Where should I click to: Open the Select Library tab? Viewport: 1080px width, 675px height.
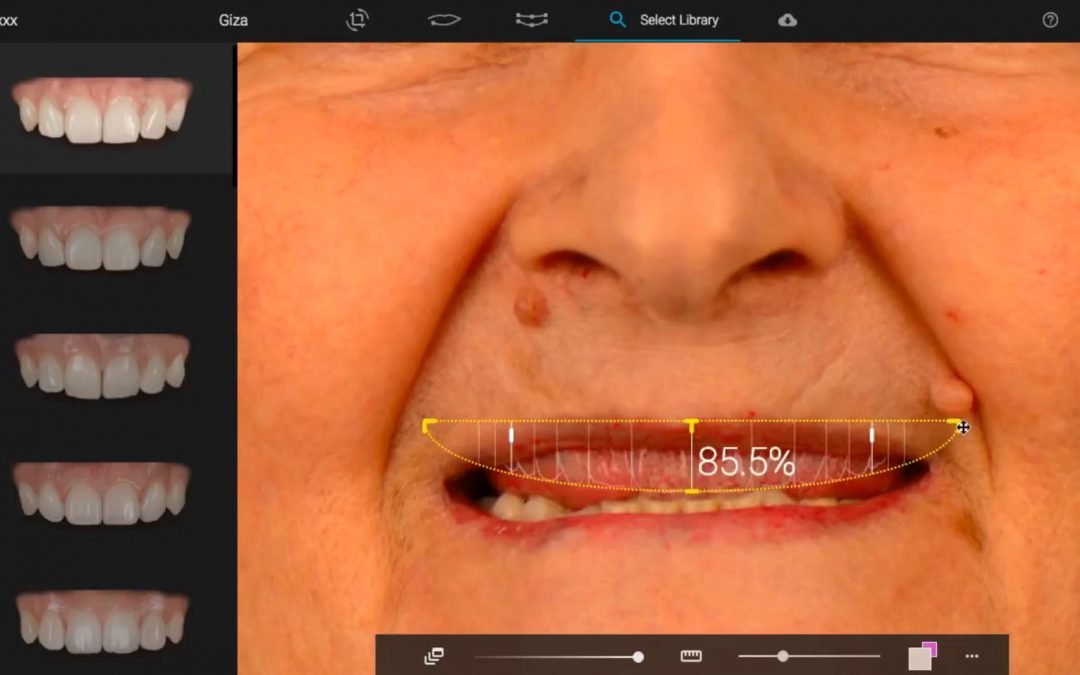coord(658,20)
